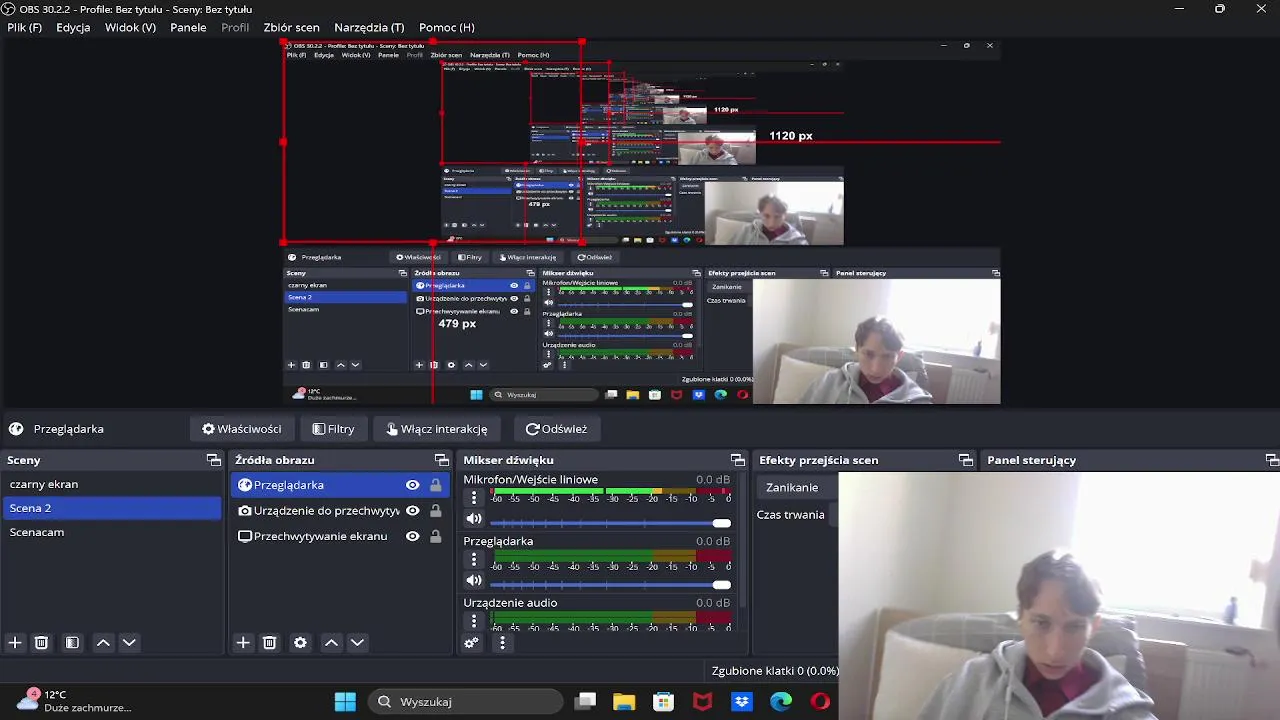Image resolution: width=1280 pixels, height=720 pixels.
Task: Toggle visibility of Przeglądarka source
Action: 412,485
